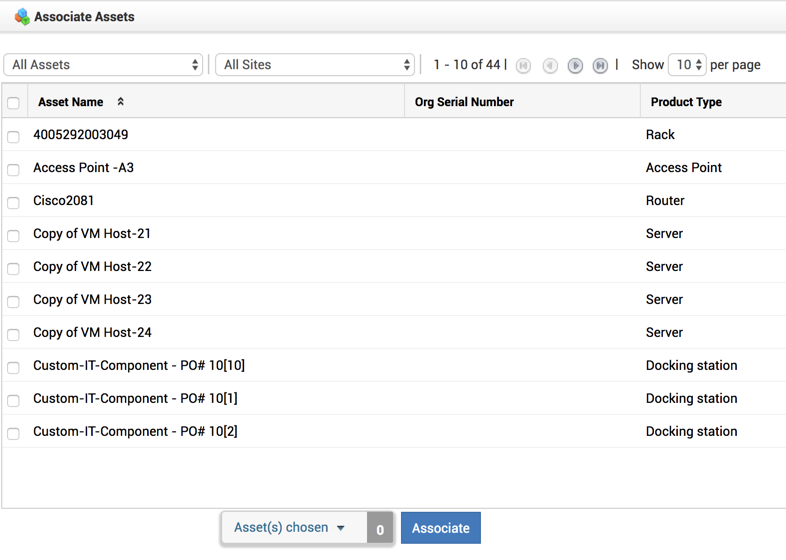Viewport: 786px width, 560px height.
Task: Select checkbox for Custom-IT-Component PO# 10[1]
Action: coord(13,400)
